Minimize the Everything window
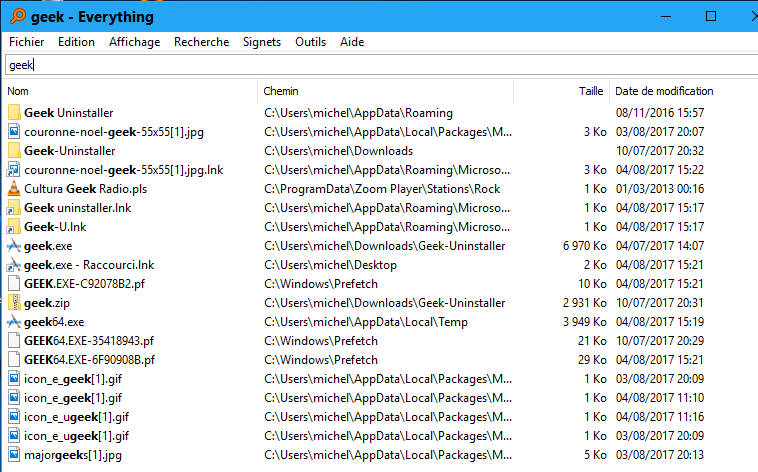758x472 pixels. (666, 16)
